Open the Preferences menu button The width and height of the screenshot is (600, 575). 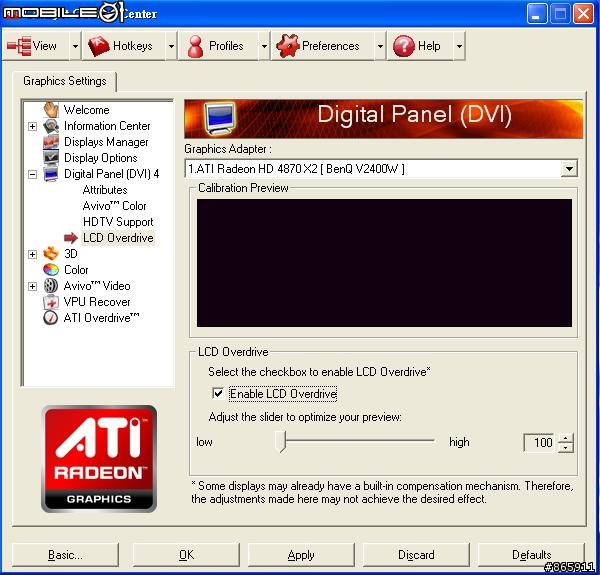point(323,46)
